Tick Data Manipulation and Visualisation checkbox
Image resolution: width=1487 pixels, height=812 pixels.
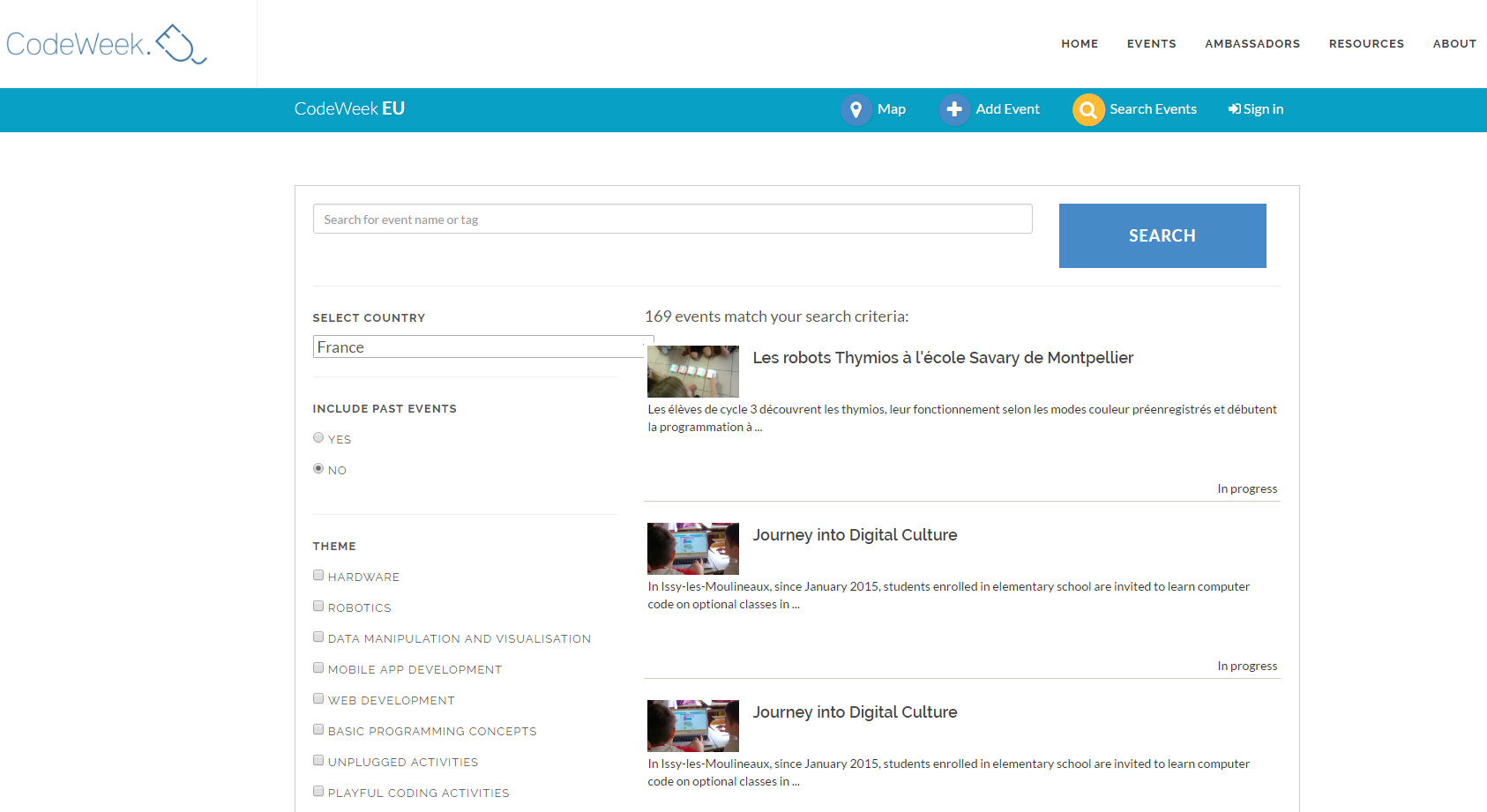(x=318, y=637)
